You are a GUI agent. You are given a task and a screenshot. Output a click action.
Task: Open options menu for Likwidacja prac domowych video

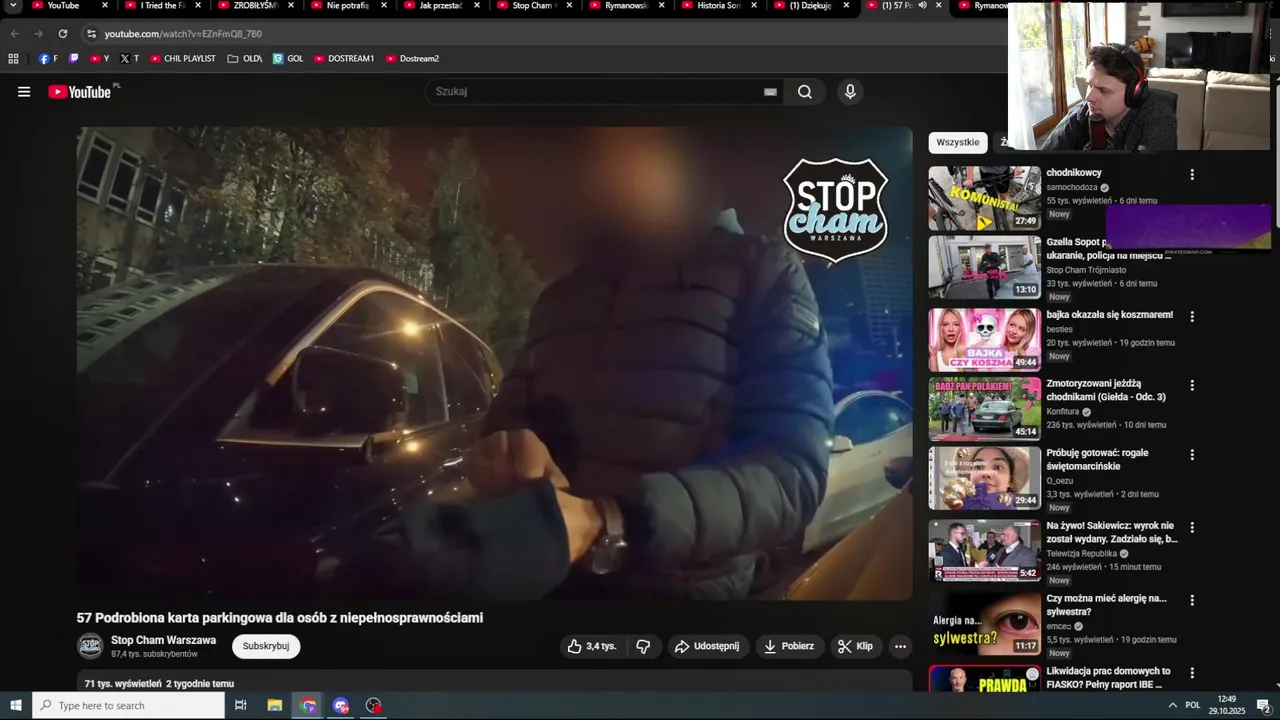click(x=1192, y=673)
